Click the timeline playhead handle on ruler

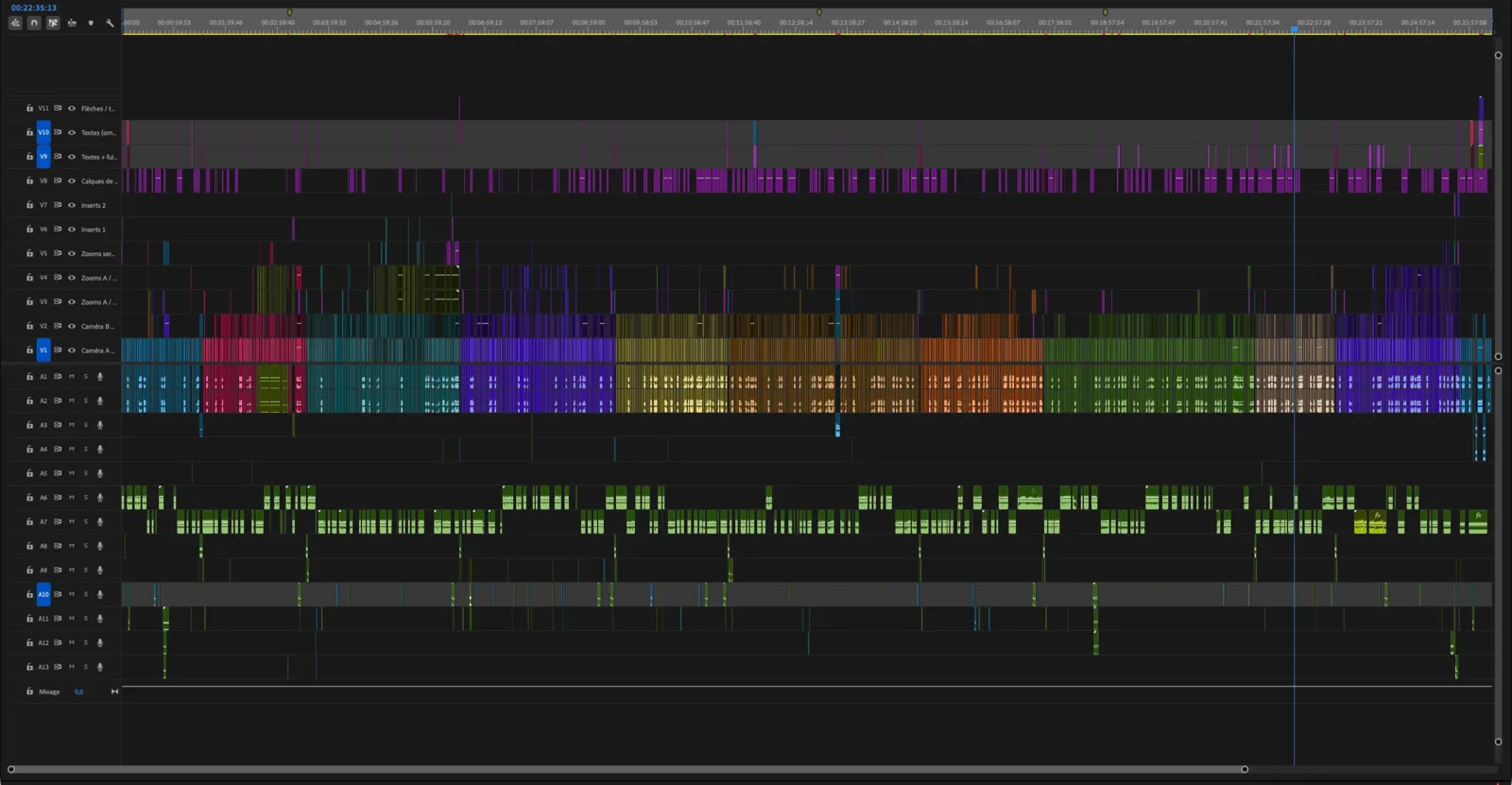[1295, 29]
